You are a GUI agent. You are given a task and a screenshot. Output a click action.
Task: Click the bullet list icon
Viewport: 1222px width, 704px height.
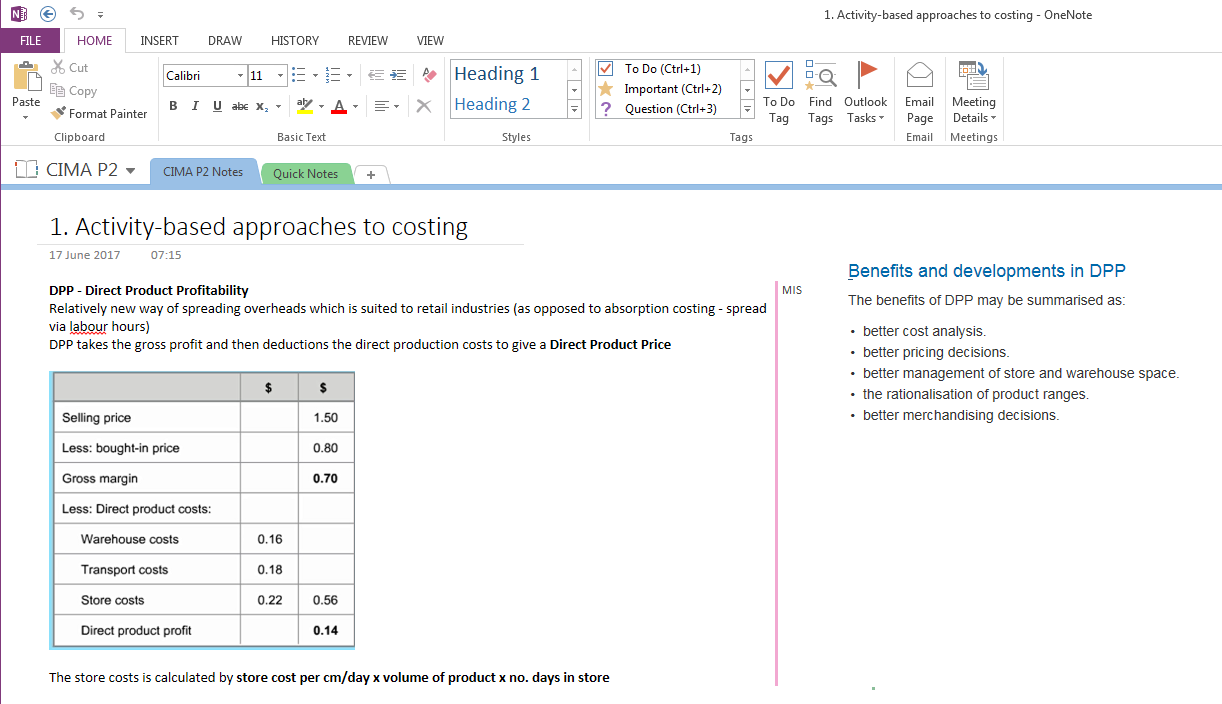click(297, 75)
